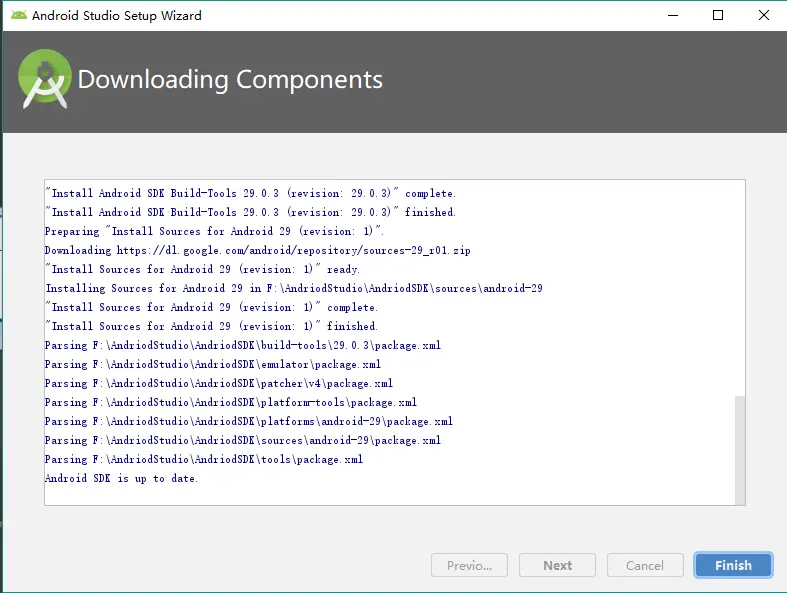
Task: Click the log panel vertical scrollbar thumb
Action: [x=740, y=449]
